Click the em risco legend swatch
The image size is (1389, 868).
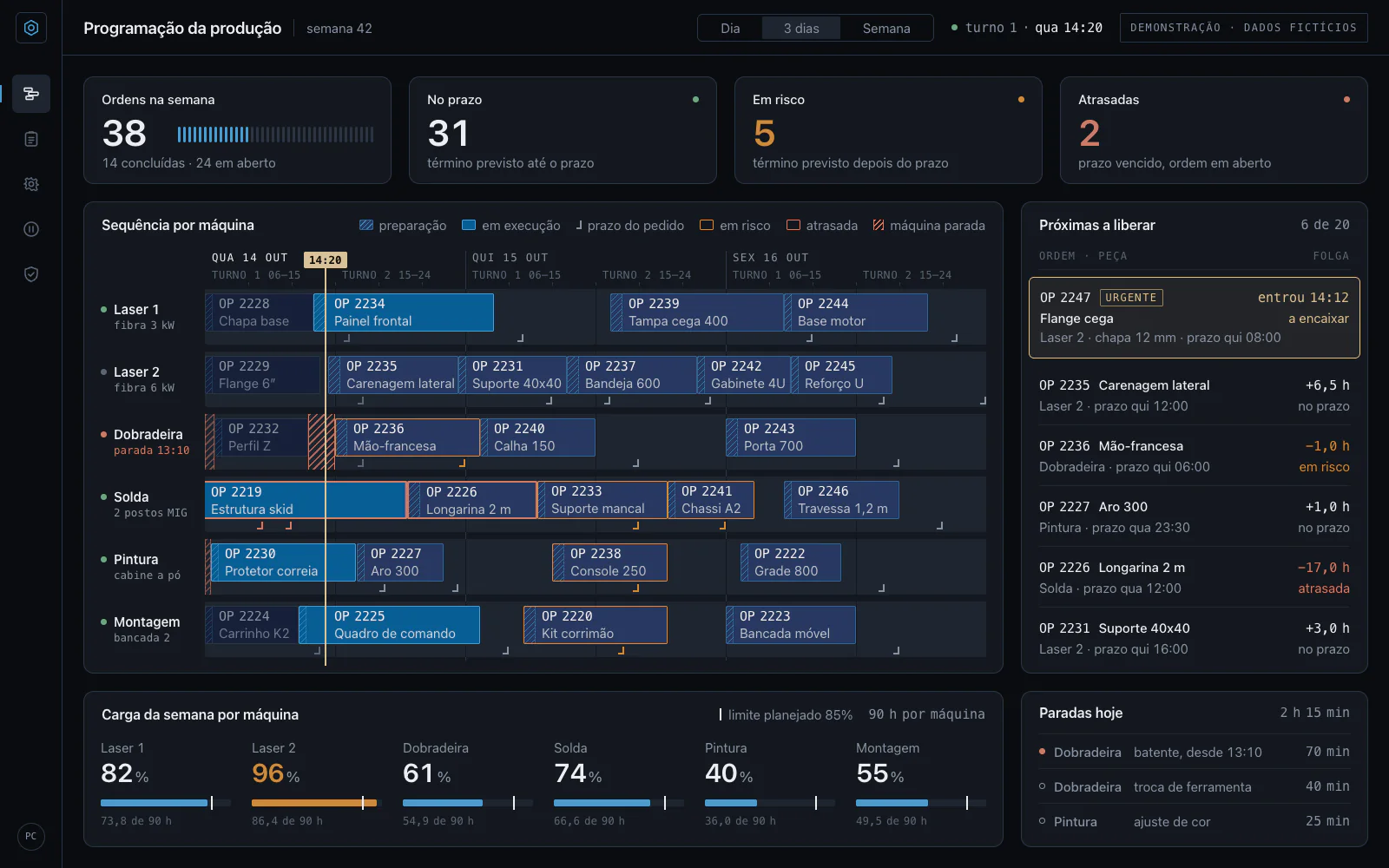tap(707, 226)
